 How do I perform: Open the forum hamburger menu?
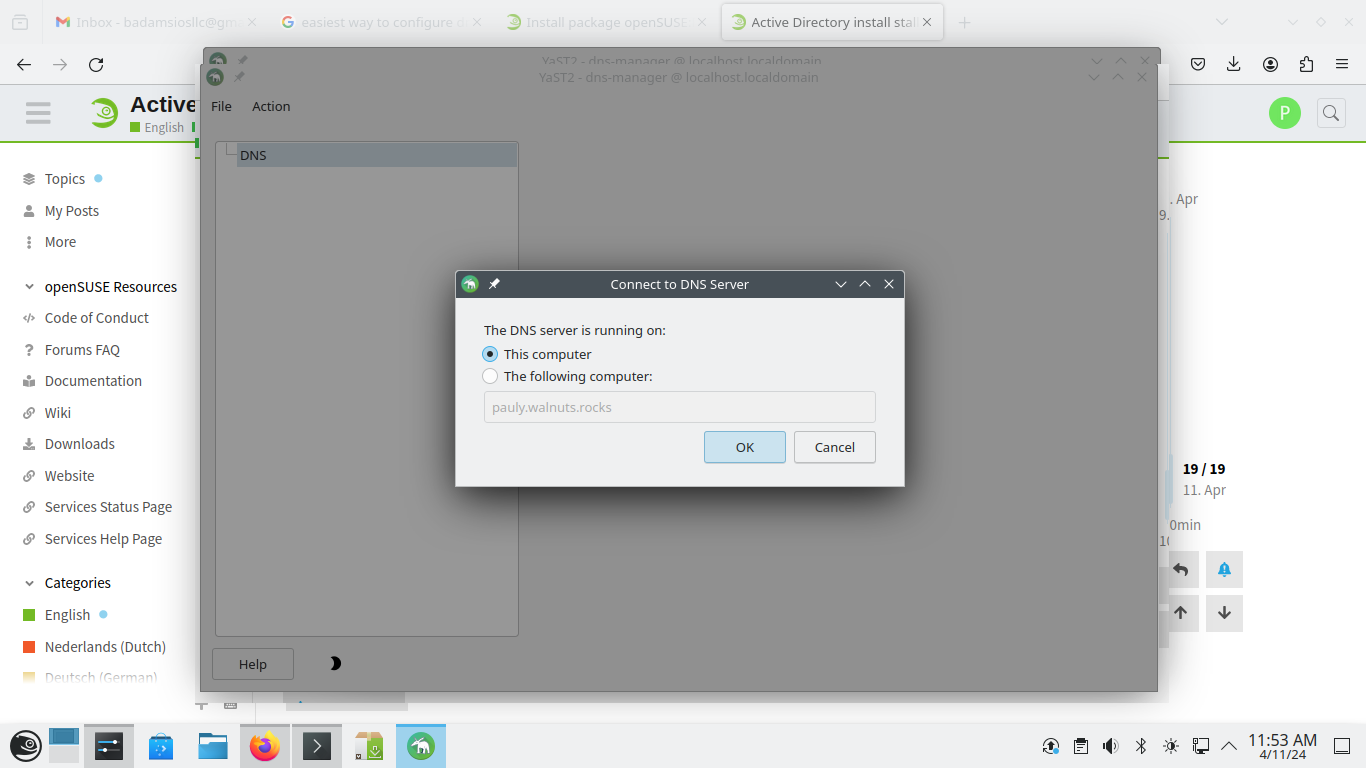tap(38, 113)
